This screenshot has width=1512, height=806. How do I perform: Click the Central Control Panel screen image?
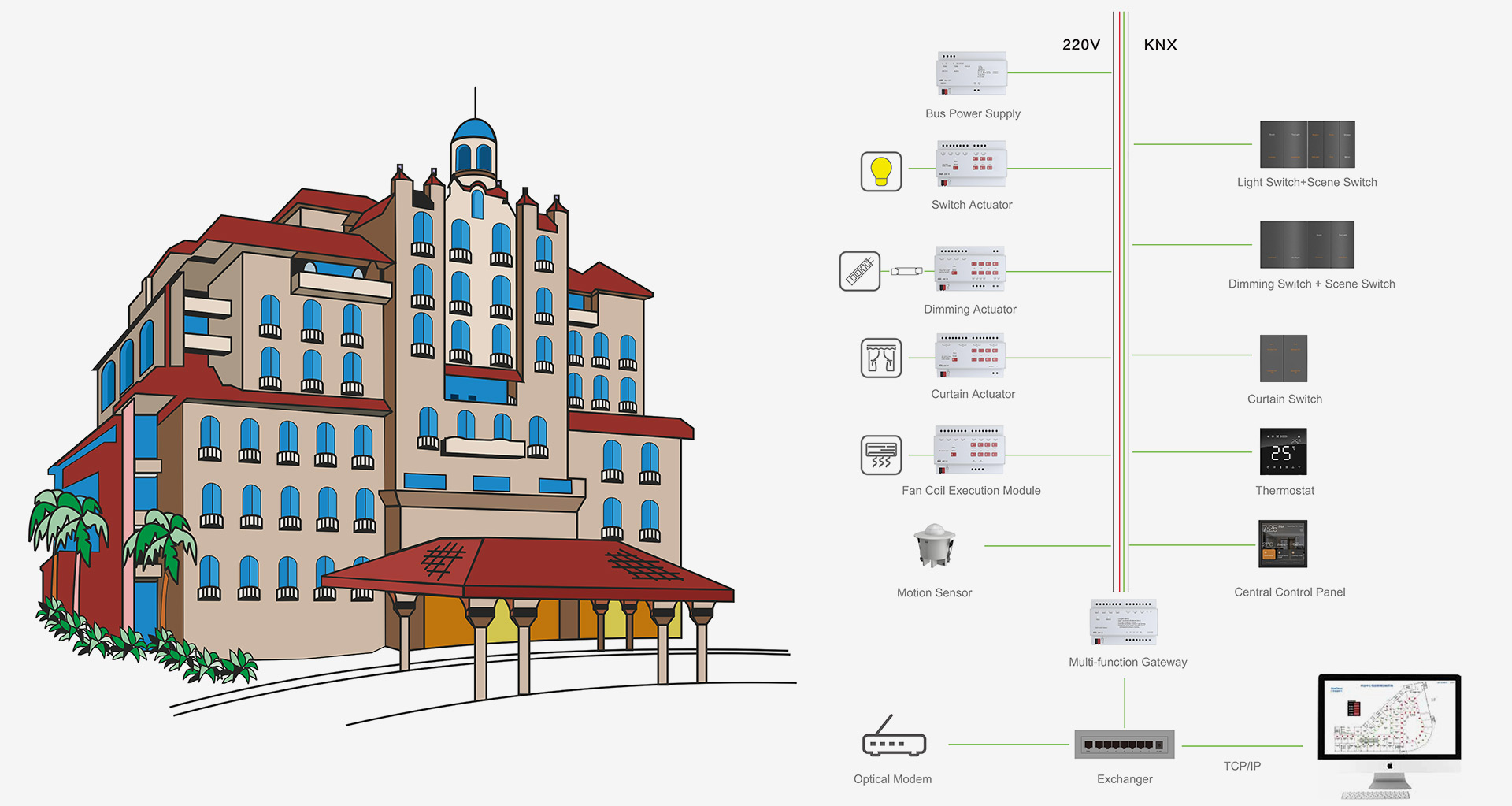1283,544
